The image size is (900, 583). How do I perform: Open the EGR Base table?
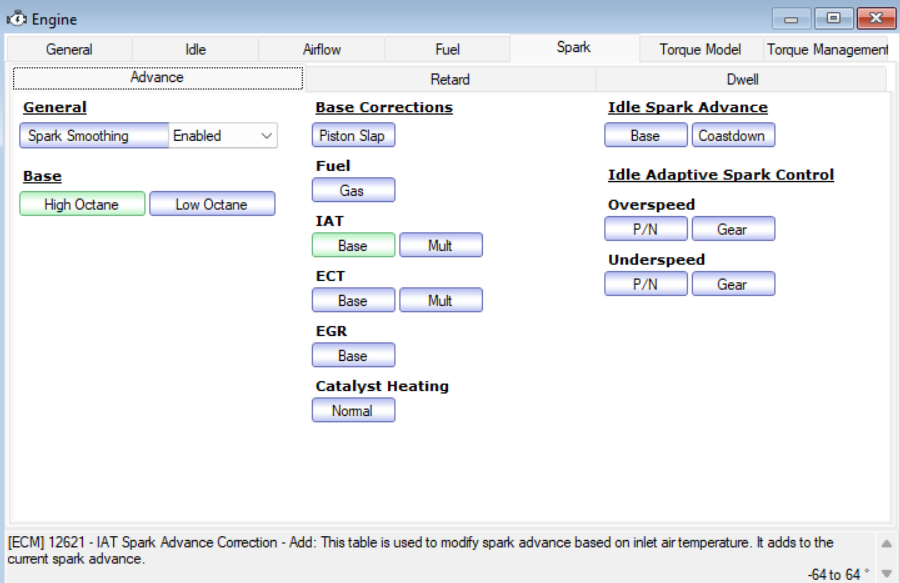353,356
